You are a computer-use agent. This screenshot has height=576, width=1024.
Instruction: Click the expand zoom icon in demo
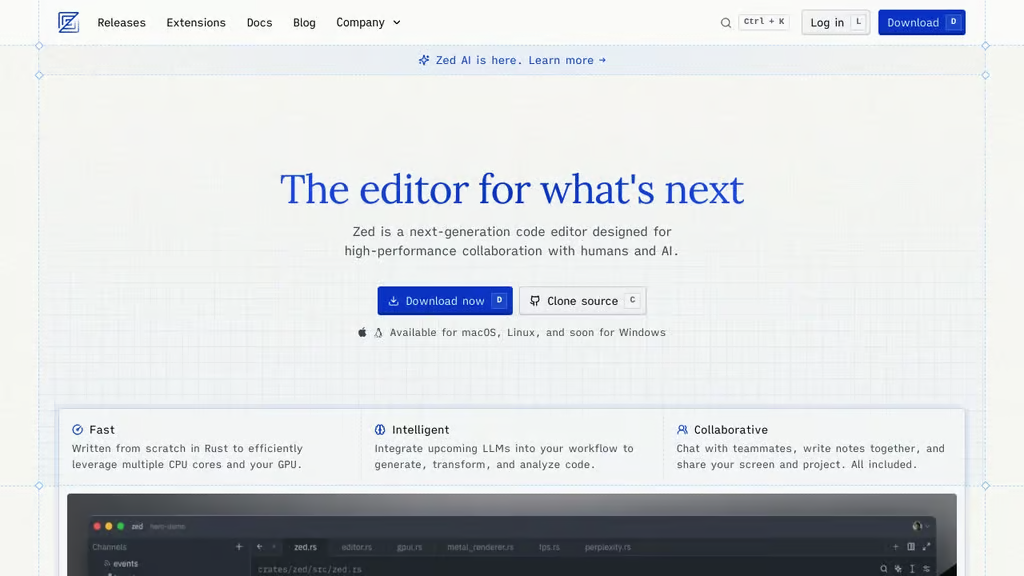pyautogui.click(x=926, y=547)
